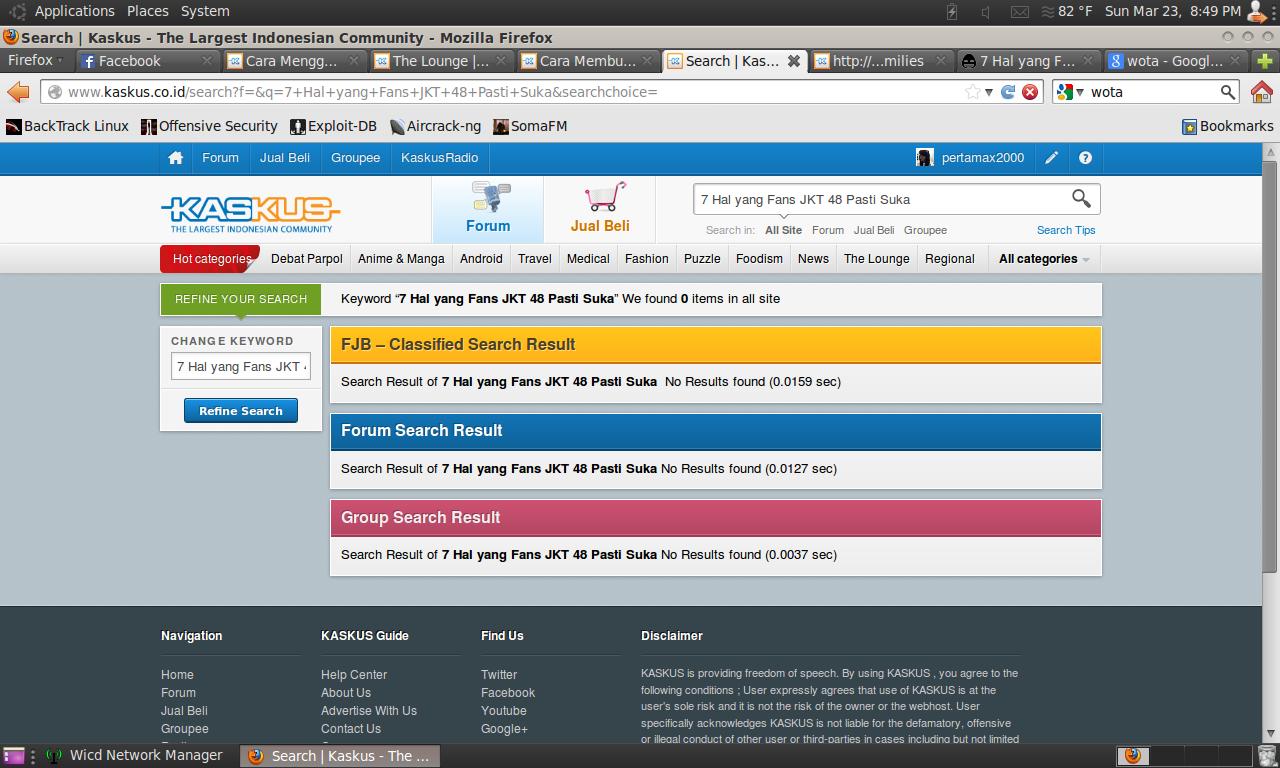Open BackTrack Linux bookmark
The width and height of the screenshot is (1280, 768).
(x=67, y=126)
